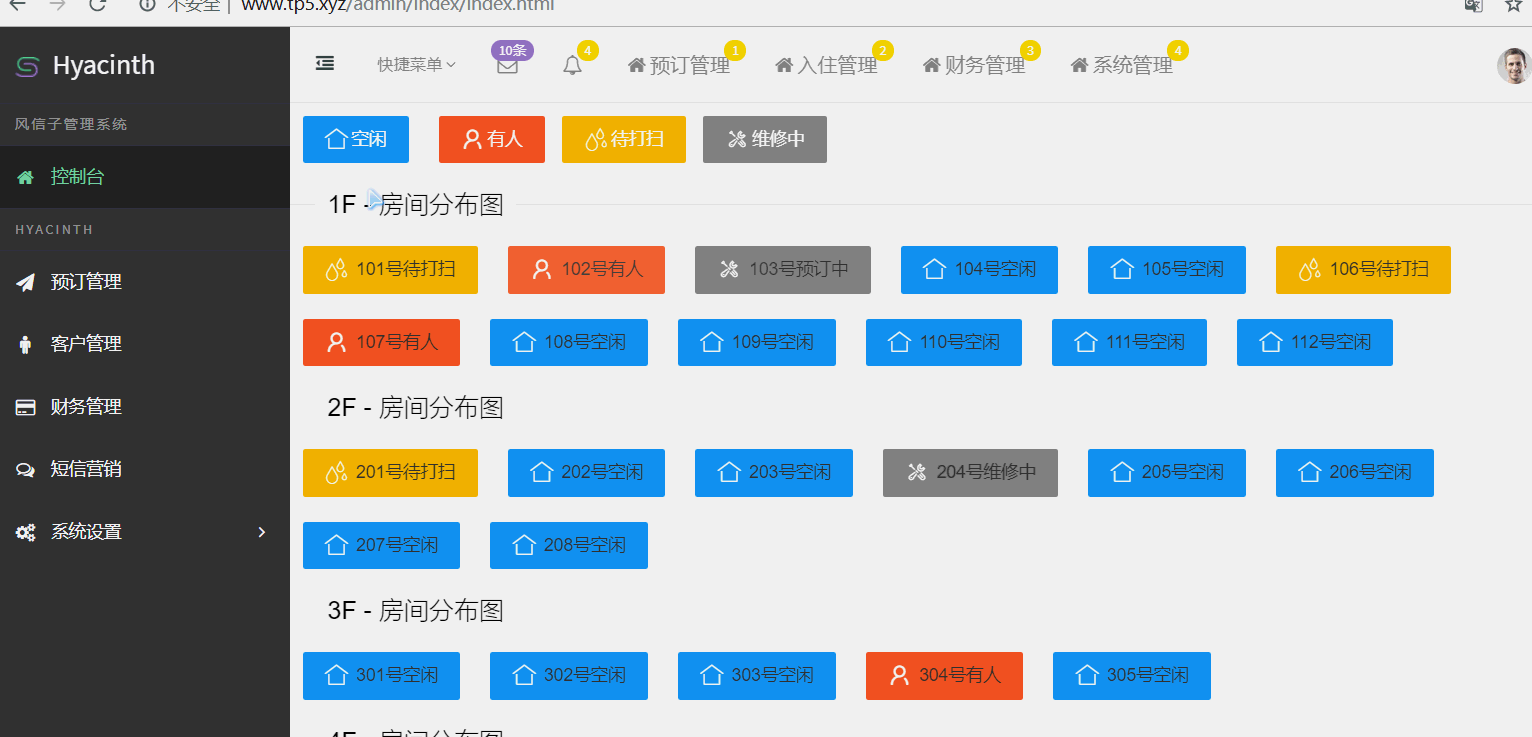Click the yellow 待打扫 status legend button
Screen dimensions: 1532x737
[625, 139]
